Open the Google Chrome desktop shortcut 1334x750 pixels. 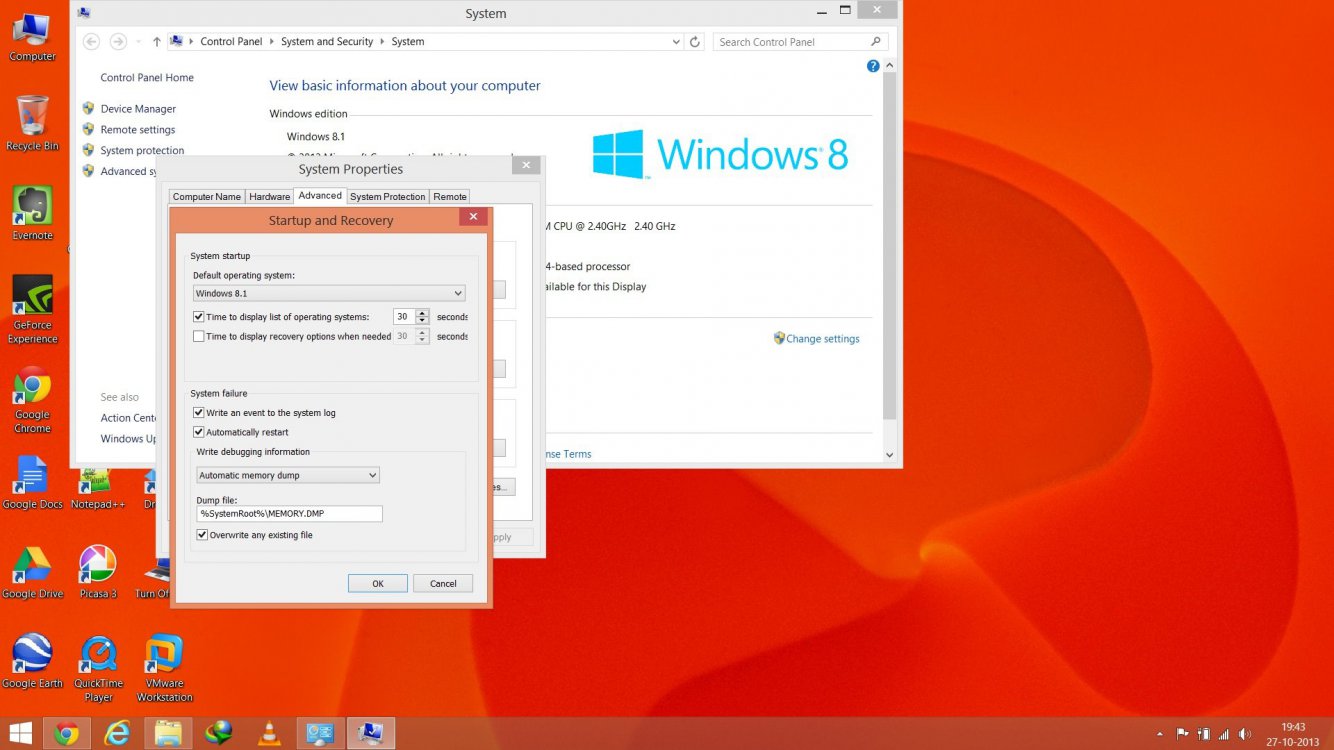[32, 399]
